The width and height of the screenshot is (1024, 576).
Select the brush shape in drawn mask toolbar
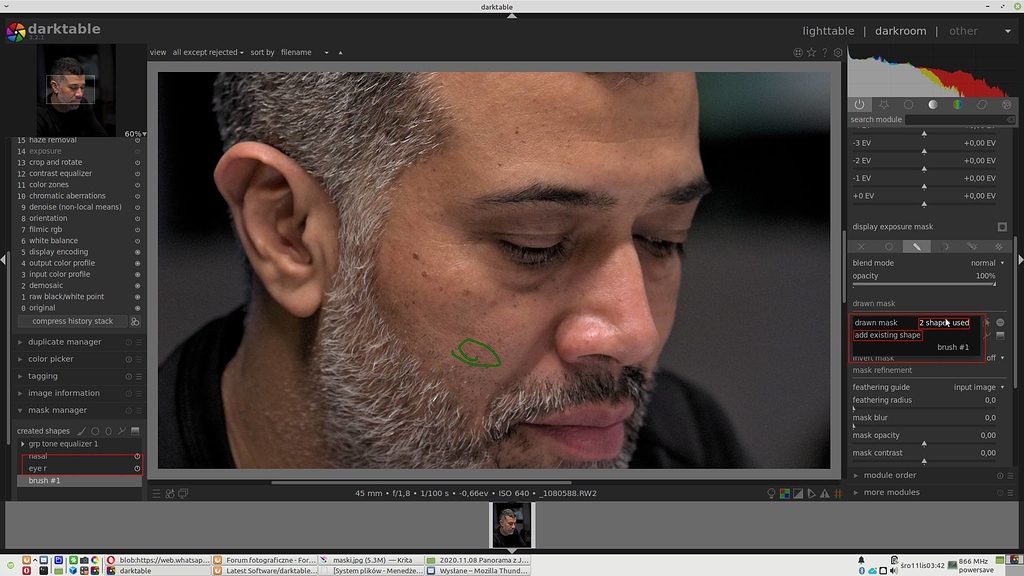tap(916, 245)
